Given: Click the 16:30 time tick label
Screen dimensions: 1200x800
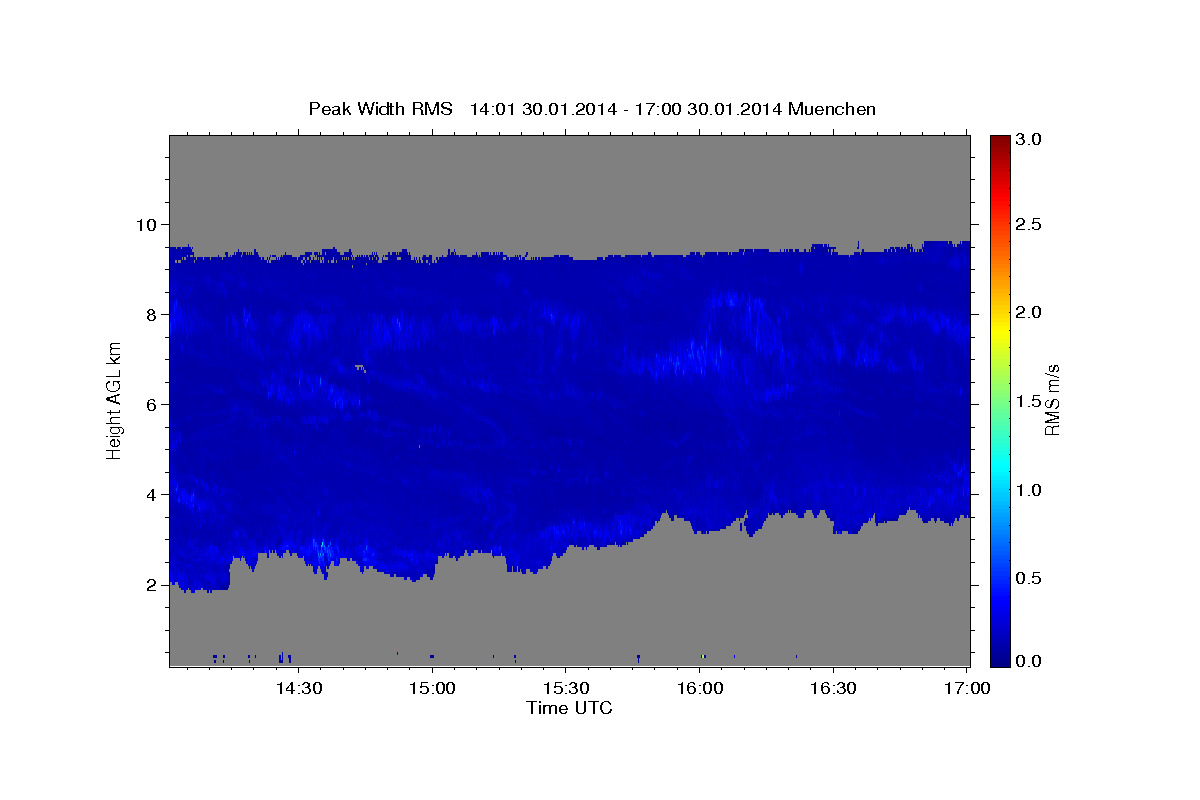Looking at the screenshot, I should 833,689.
